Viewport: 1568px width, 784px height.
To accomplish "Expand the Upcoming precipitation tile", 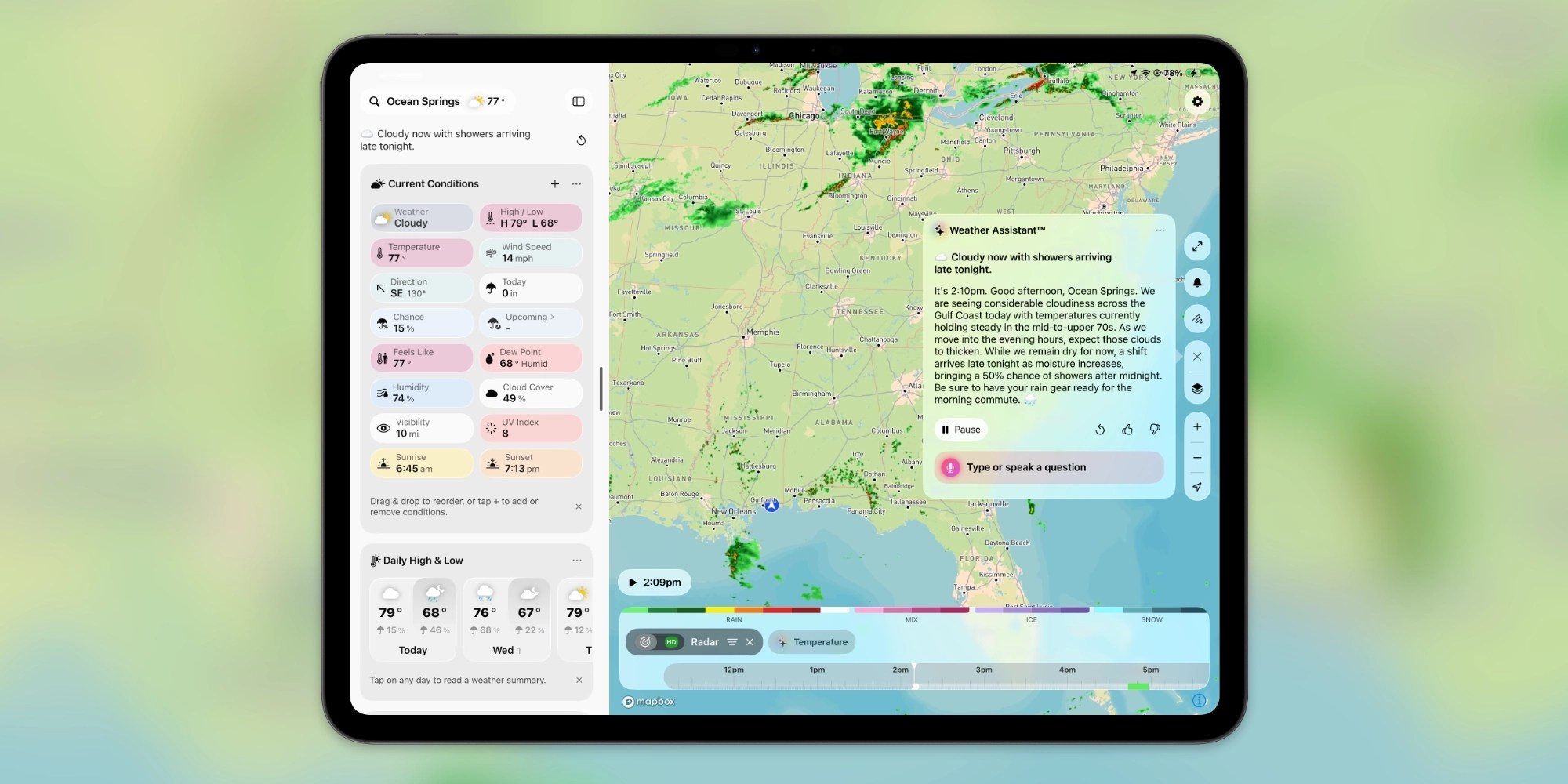I will (531, 322).
